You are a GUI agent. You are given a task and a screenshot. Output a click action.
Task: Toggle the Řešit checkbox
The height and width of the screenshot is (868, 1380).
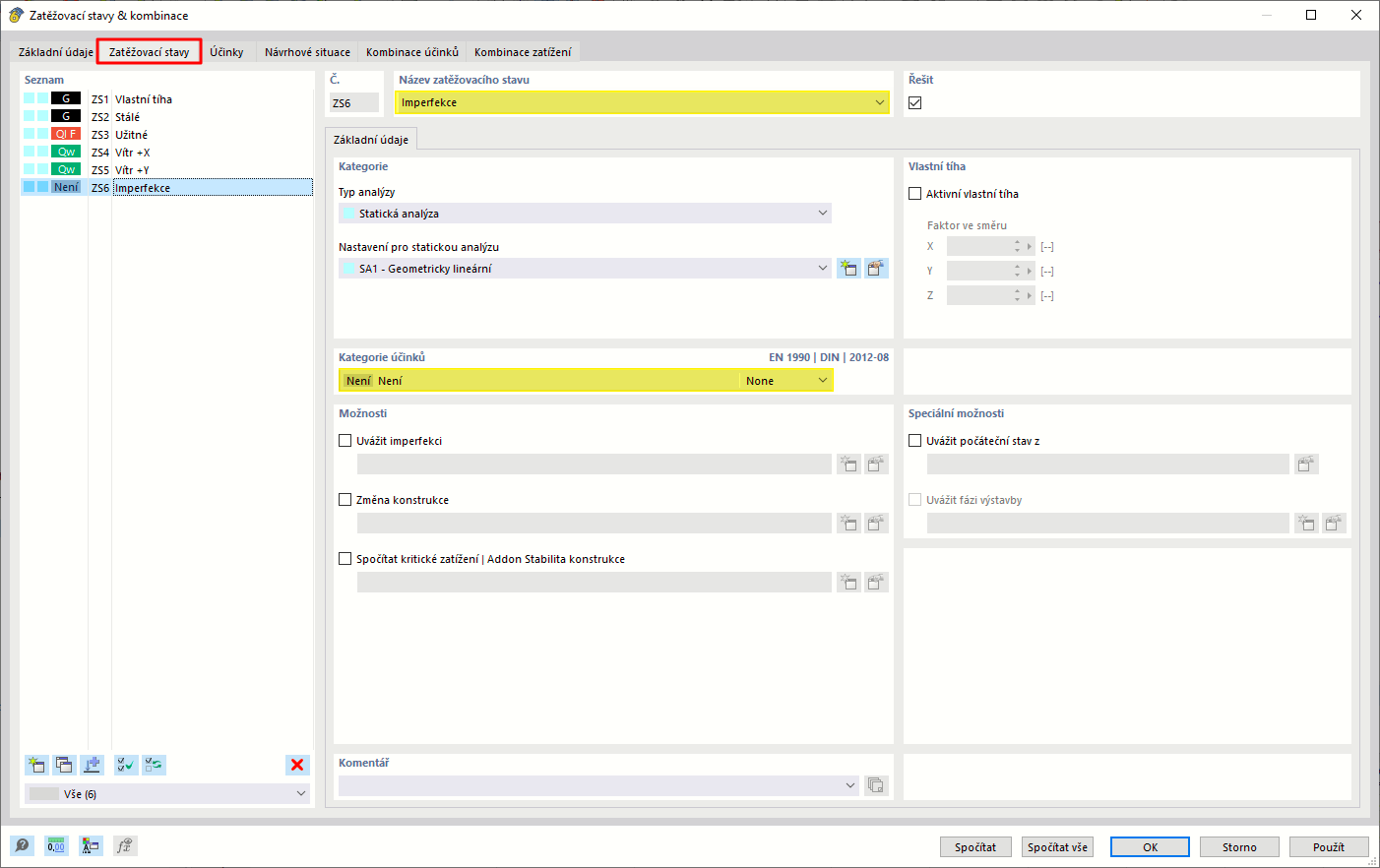pos(915,102)
